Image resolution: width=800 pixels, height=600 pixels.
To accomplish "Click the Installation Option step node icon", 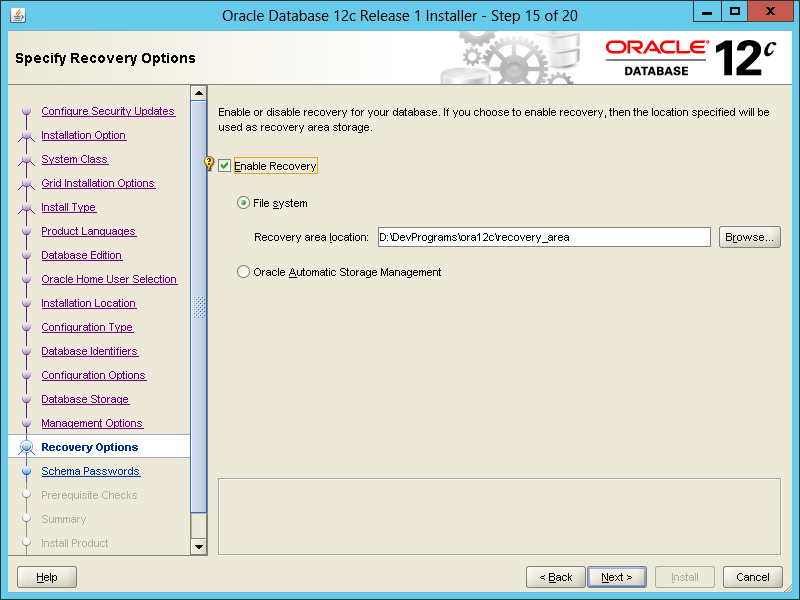I will pyautogui.click(x=27, y=135).
